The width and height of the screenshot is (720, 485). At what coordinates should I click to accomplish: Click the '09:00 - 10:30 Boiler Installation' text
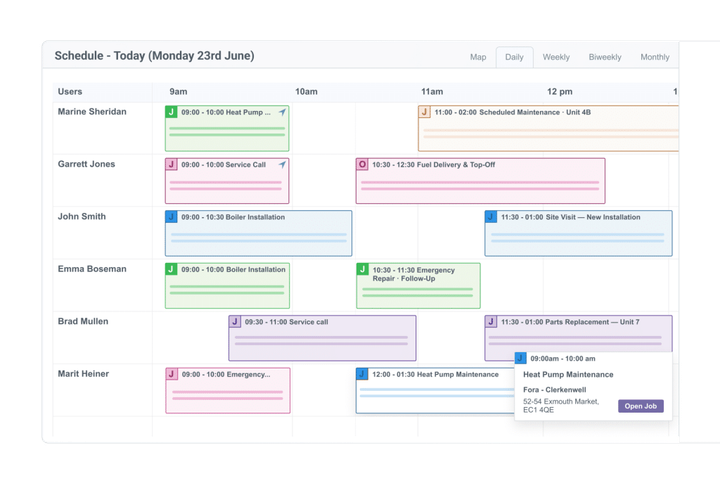[233, 217]
